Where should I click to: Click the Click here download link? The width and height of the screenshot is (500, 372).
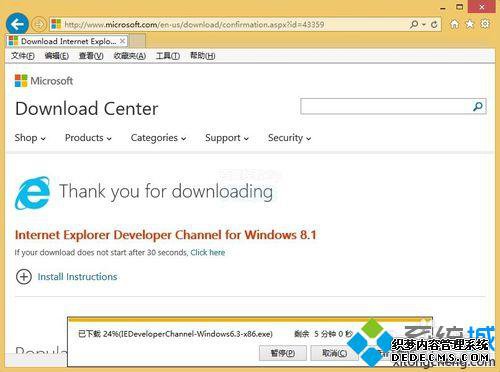pyautogui.click(x=208, y=252)
